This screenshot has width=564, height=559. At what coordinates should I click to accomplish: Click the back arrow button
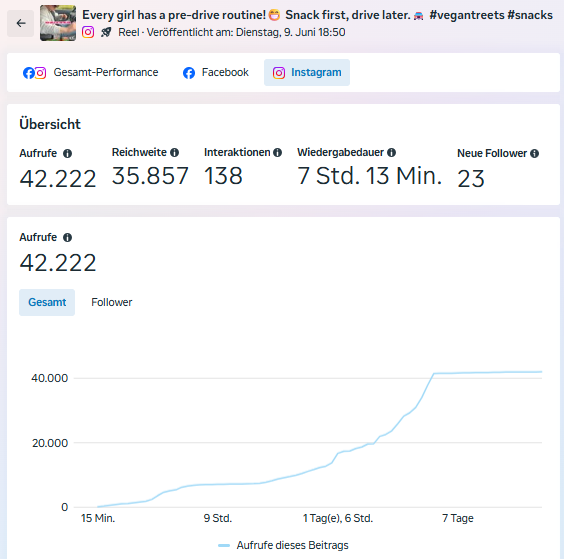coord(21,23)
